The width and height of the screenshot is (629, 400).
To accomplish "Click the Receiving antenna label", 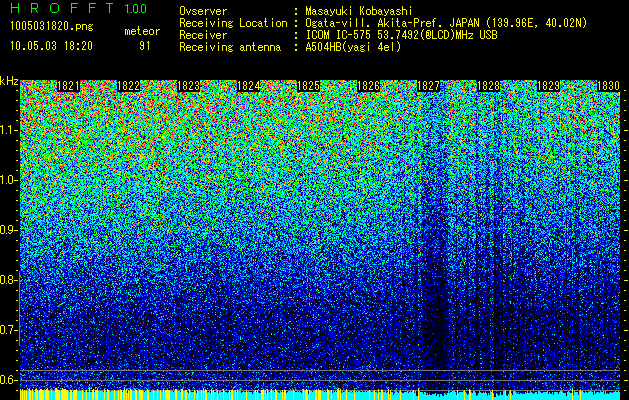I will pos(230,47).
